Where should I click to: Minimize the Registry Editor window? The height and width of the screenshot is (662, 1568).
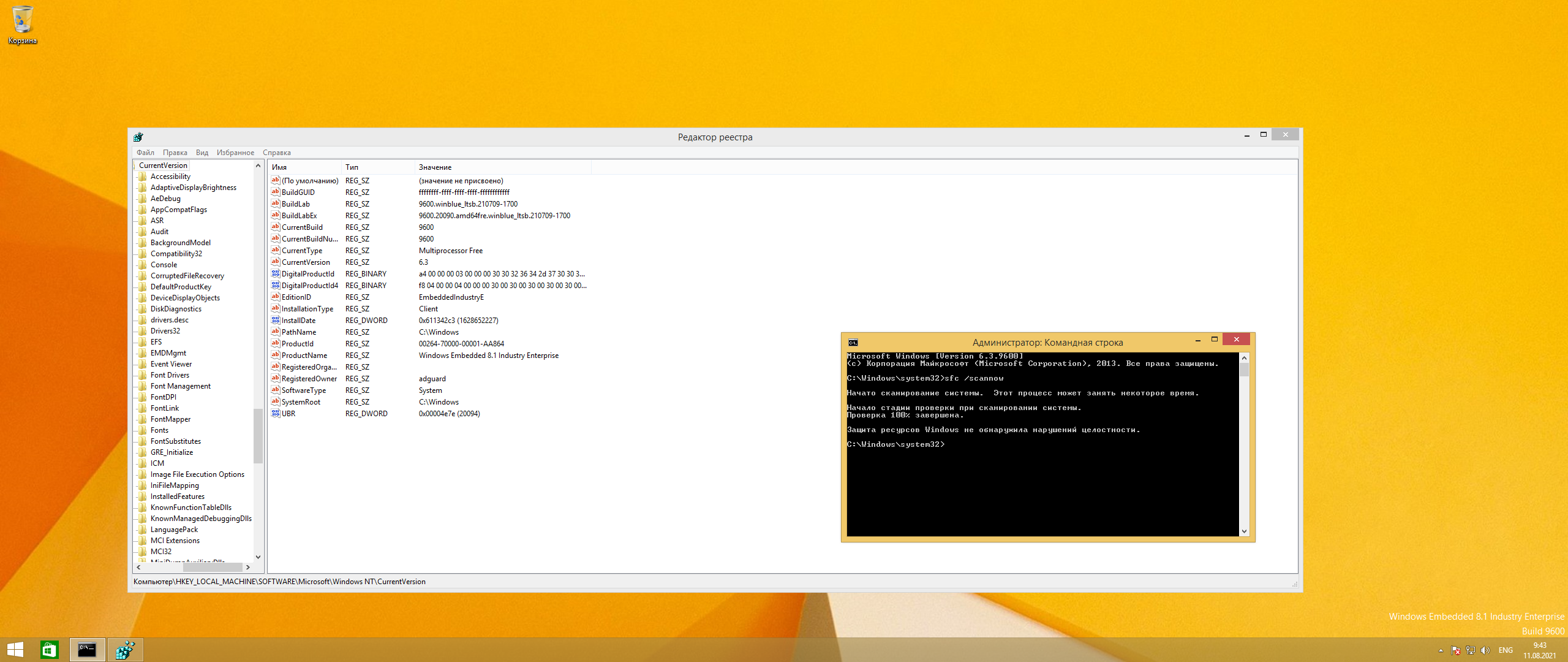click(x=1247, y=135)
